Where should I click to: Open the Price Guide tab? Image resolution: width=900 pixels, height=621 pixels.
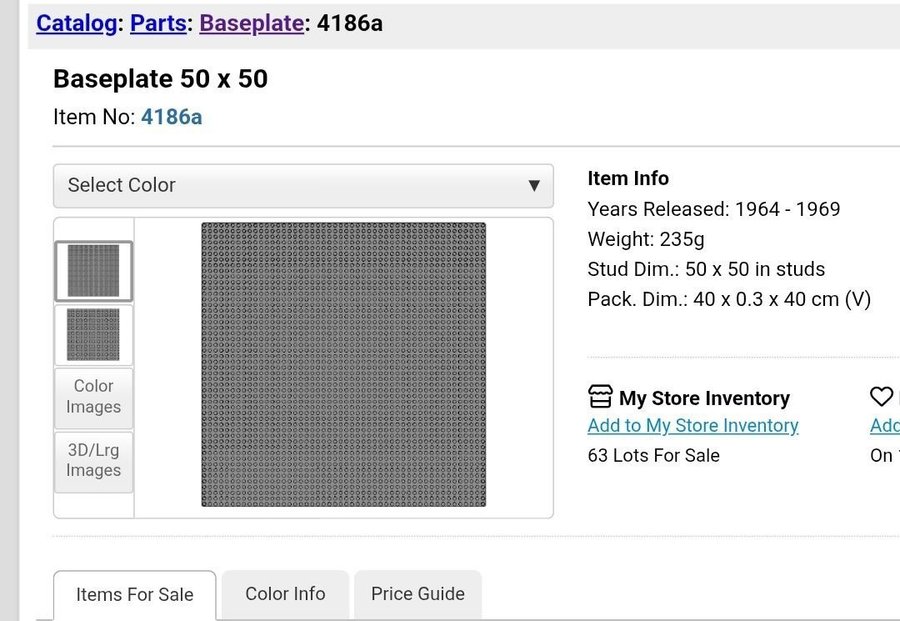click(418, 594)
